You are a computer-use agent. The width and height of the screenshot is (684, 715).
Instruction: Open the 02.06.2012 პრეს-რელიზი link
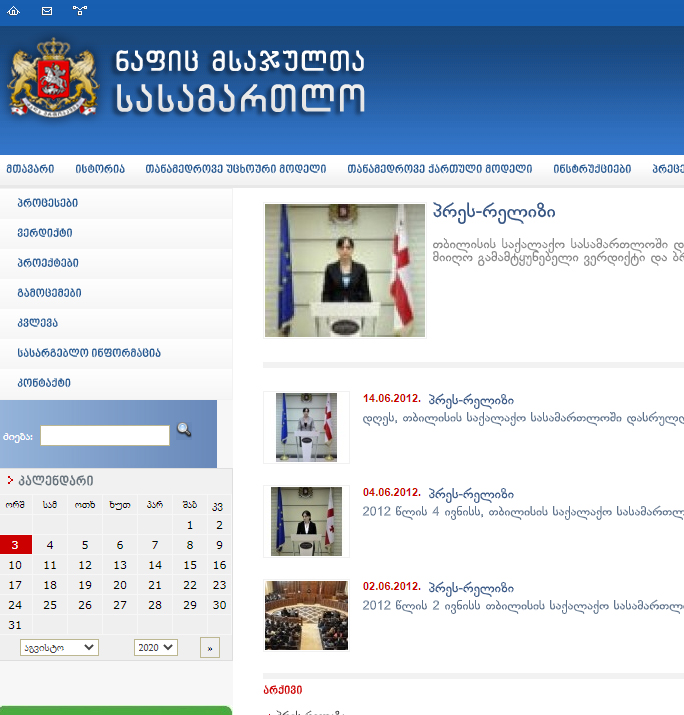471,588
